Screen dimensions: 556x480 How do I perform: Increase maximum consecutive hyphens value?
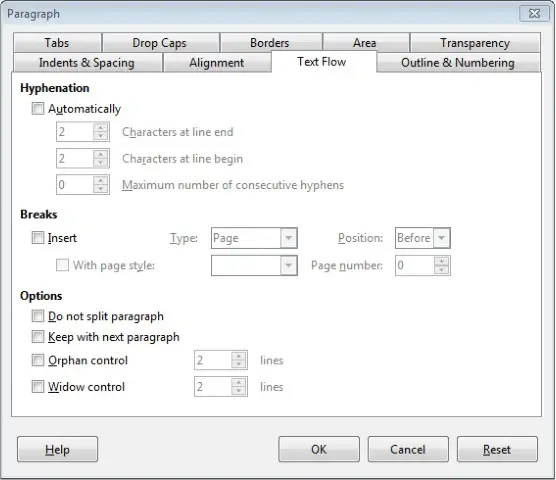(101, 180)
